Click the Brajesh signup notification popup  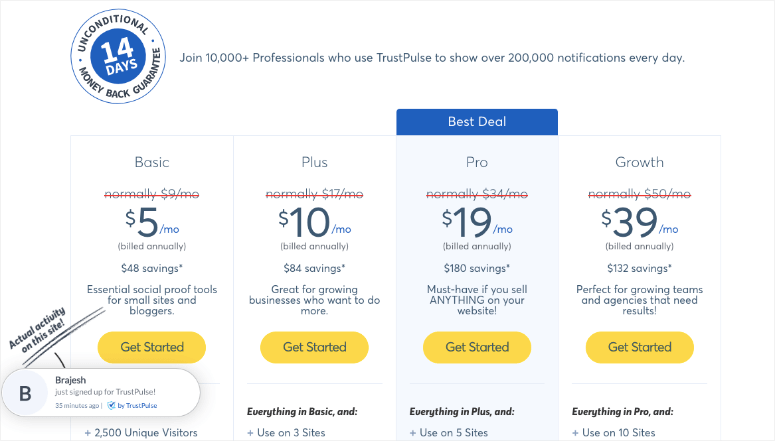pyautogui.click(x=101, y=393)
